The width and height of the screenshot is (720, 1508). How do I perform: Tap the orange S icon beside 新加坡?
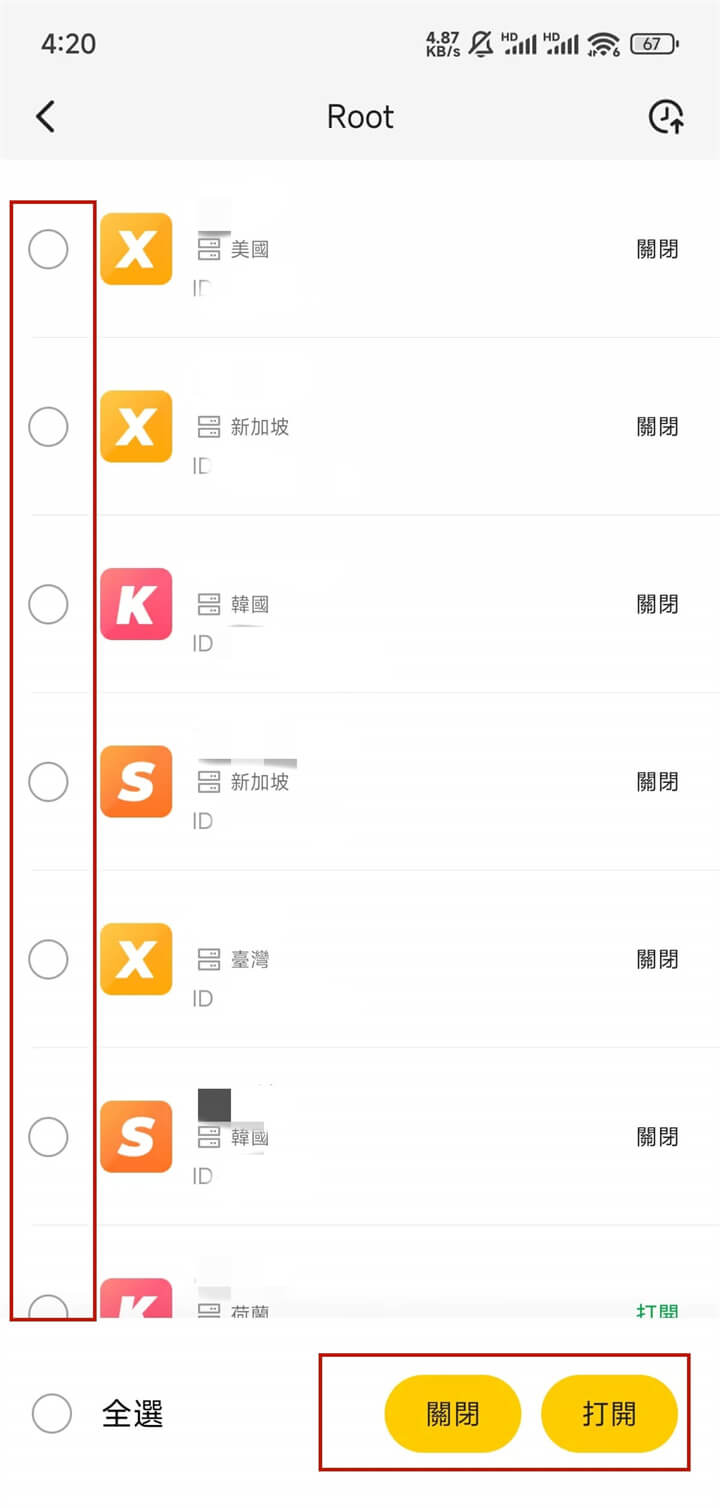136,782
